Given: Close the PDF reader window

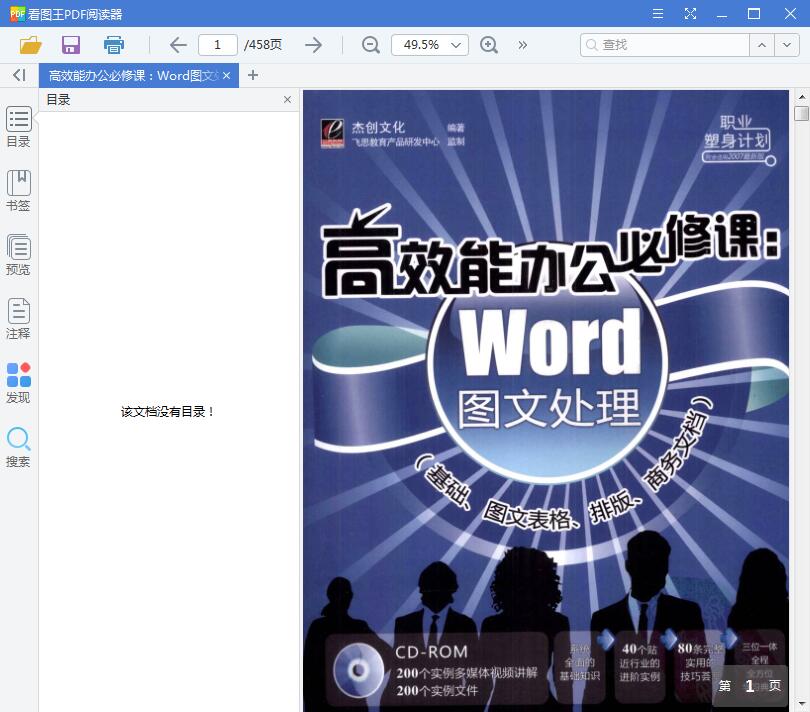Looking at the screenshot, I should click(790, 13).
